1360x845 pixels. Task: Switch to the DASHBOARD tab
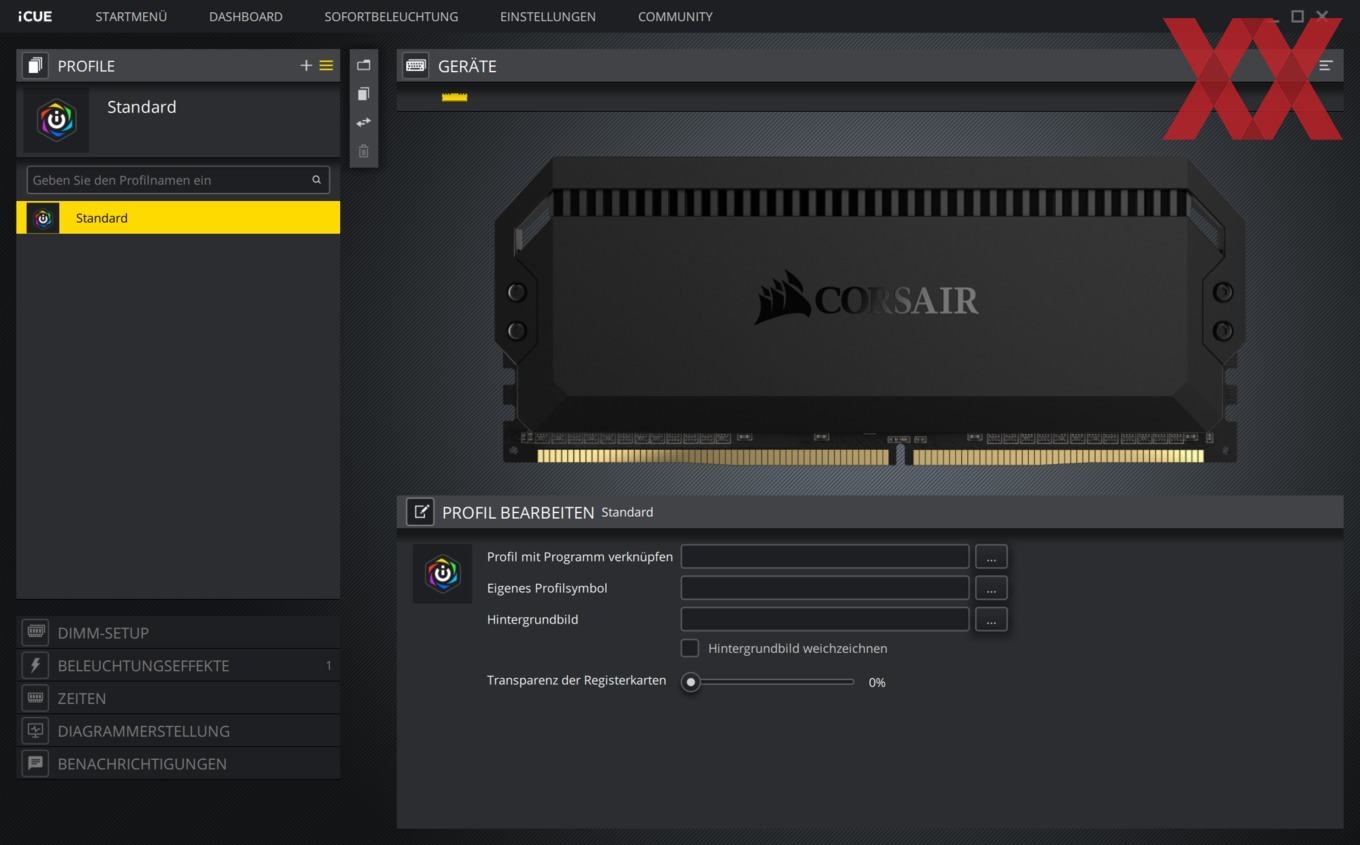coord(246,17)
